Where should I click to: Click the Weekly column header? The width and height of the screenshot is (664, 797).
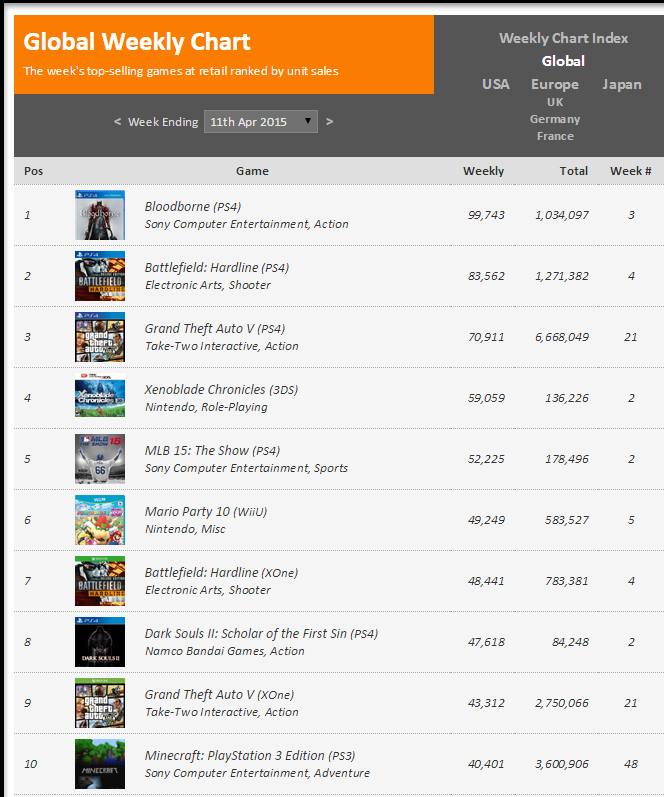483,171
